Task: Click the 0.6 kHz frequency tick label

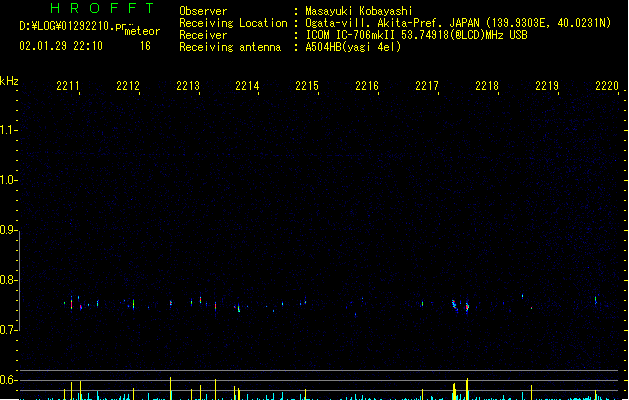Action: (x=7, y=380)
